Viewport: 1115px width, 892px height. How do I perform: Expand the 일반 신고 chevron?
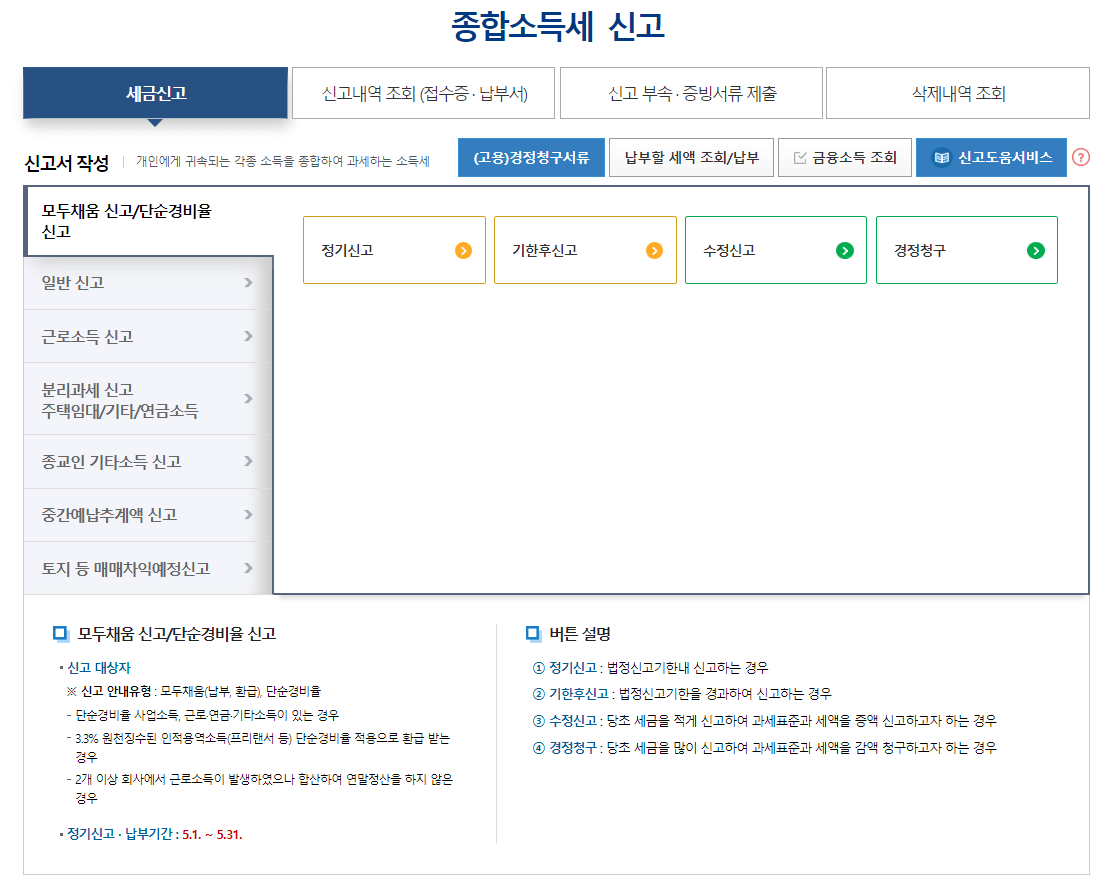pyautogui.click(x=248, y=282)
